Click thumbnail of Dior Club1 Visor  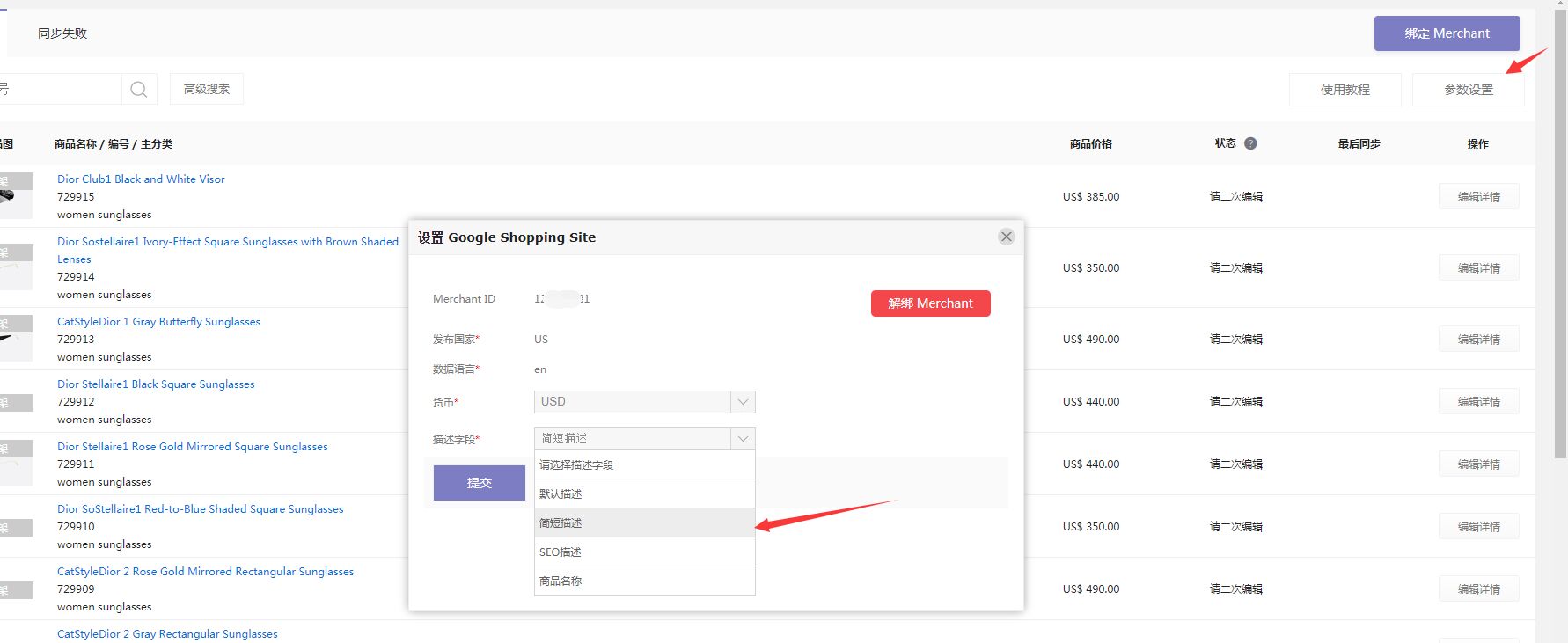pyautogui.click(x=16, y=195)
